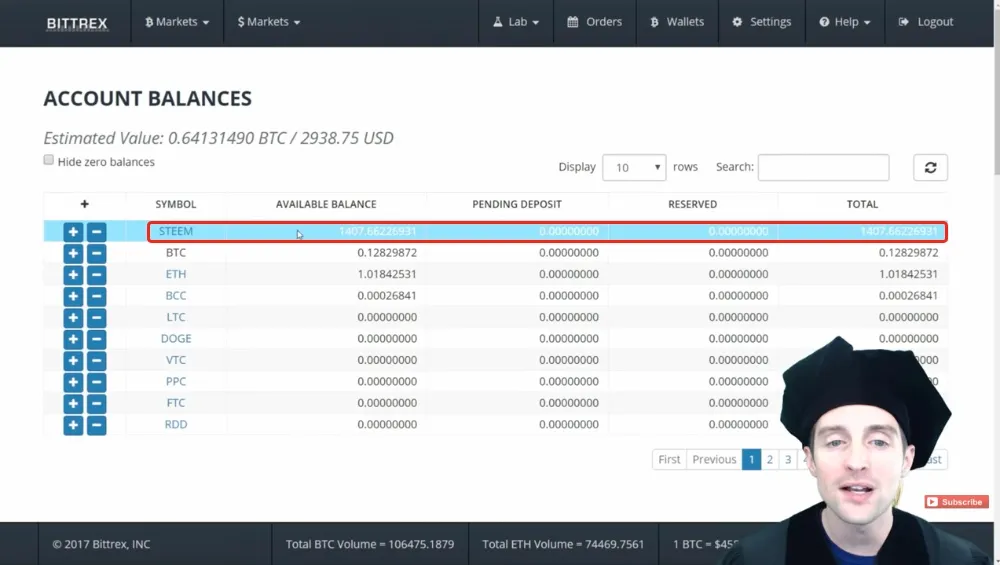Sort by TOTAL column header
Image resolution: width=1000 pixels, height=565 pixels.
coord(862,204)
